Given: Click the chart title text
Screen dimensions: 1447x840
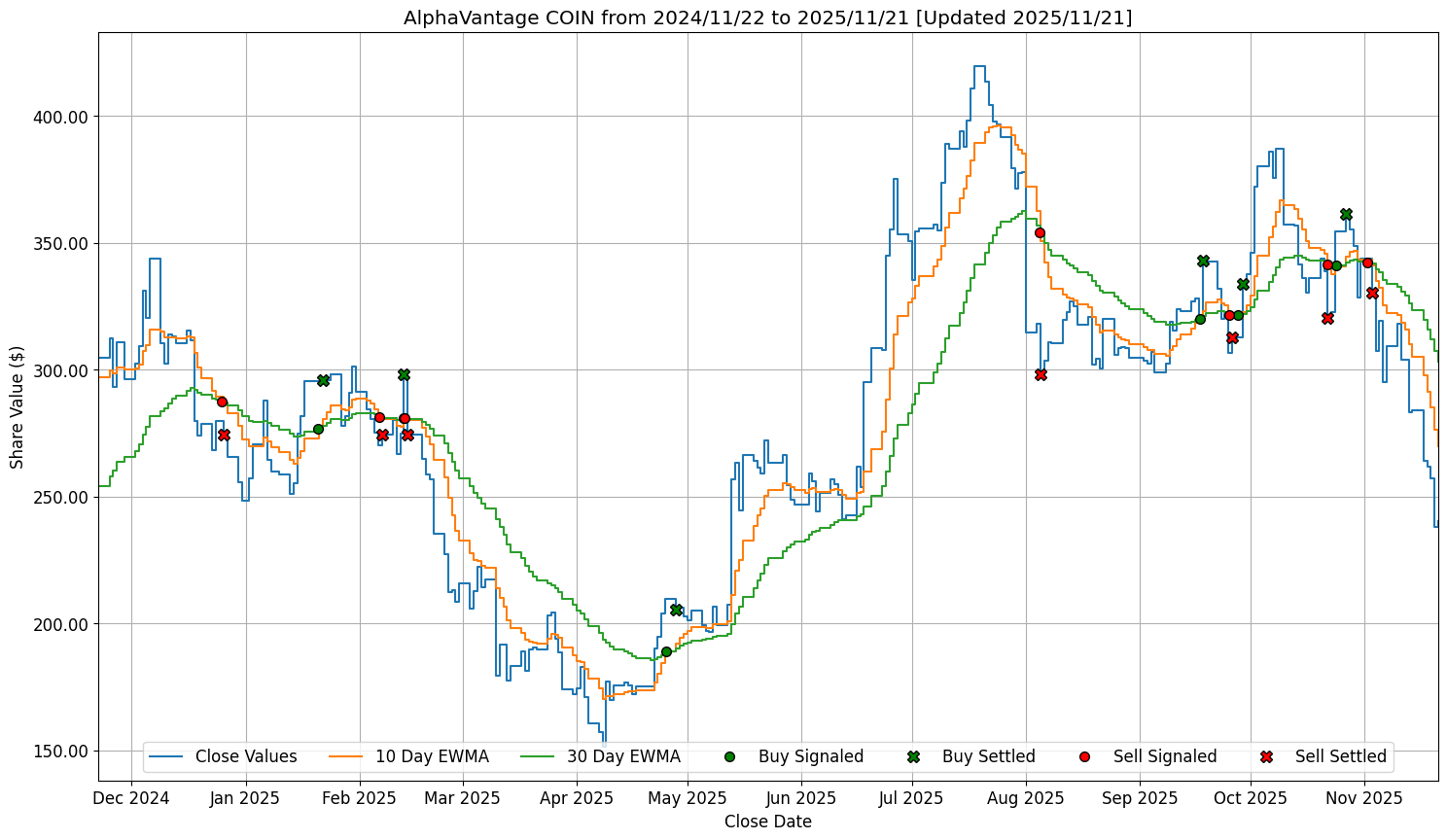Looking at the screenshot, I should [x=767, y=17].
